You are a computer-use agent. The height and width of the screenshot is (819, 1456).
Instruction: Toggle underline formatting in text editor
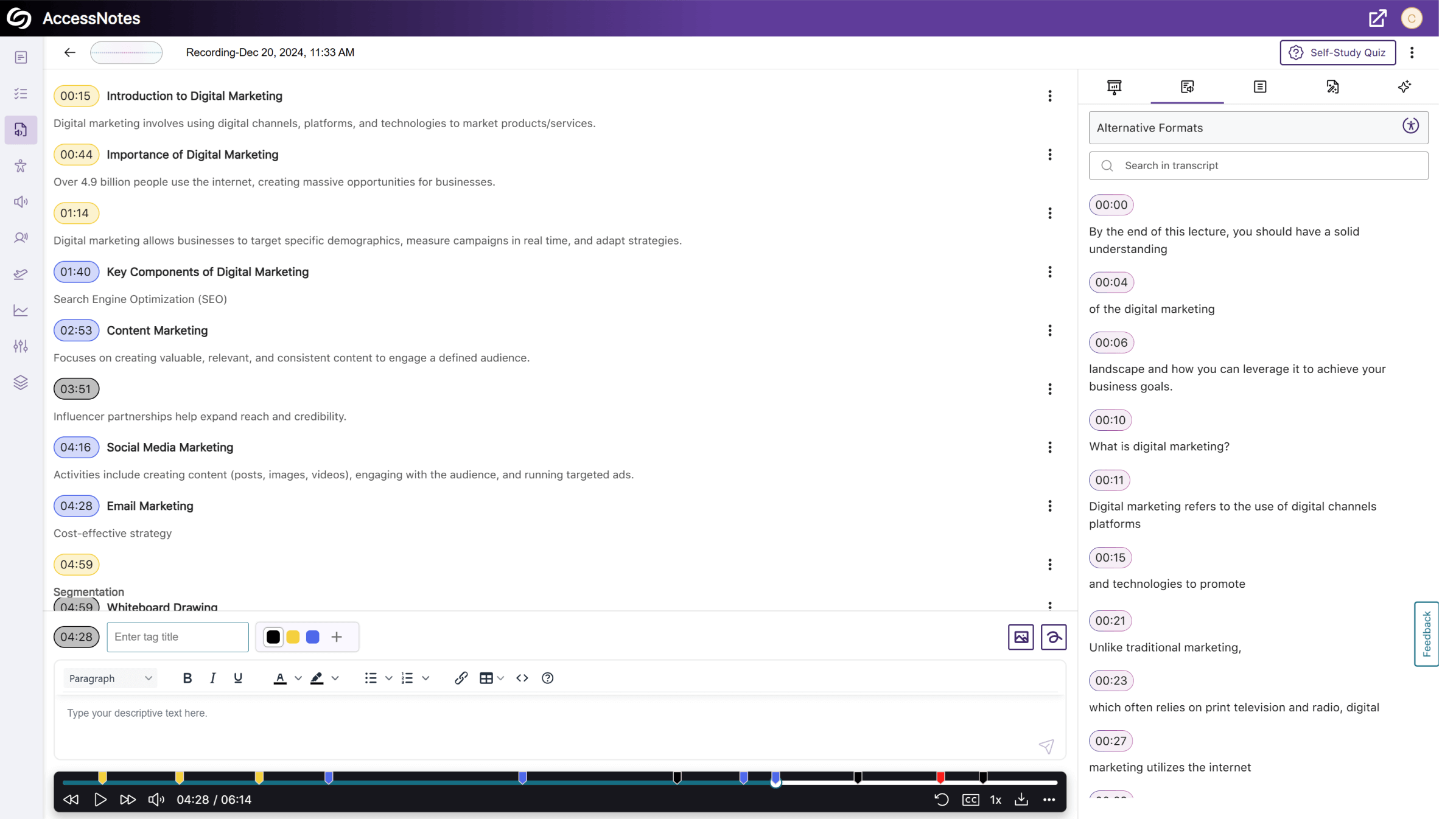(x=237, y=678)
